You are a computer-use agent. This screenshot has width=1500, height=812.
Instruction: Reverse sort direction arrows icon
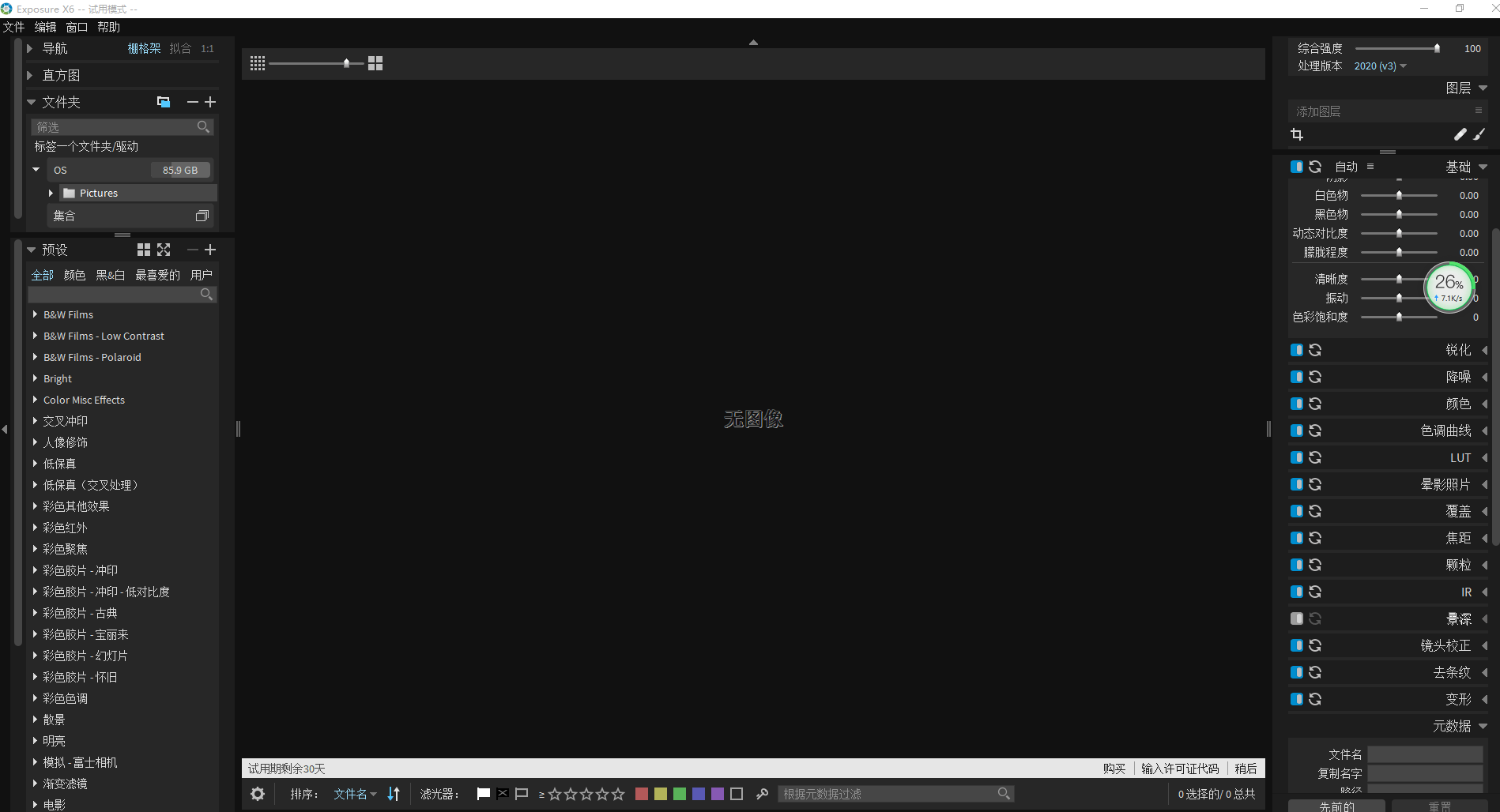click(x=394, y=794)
